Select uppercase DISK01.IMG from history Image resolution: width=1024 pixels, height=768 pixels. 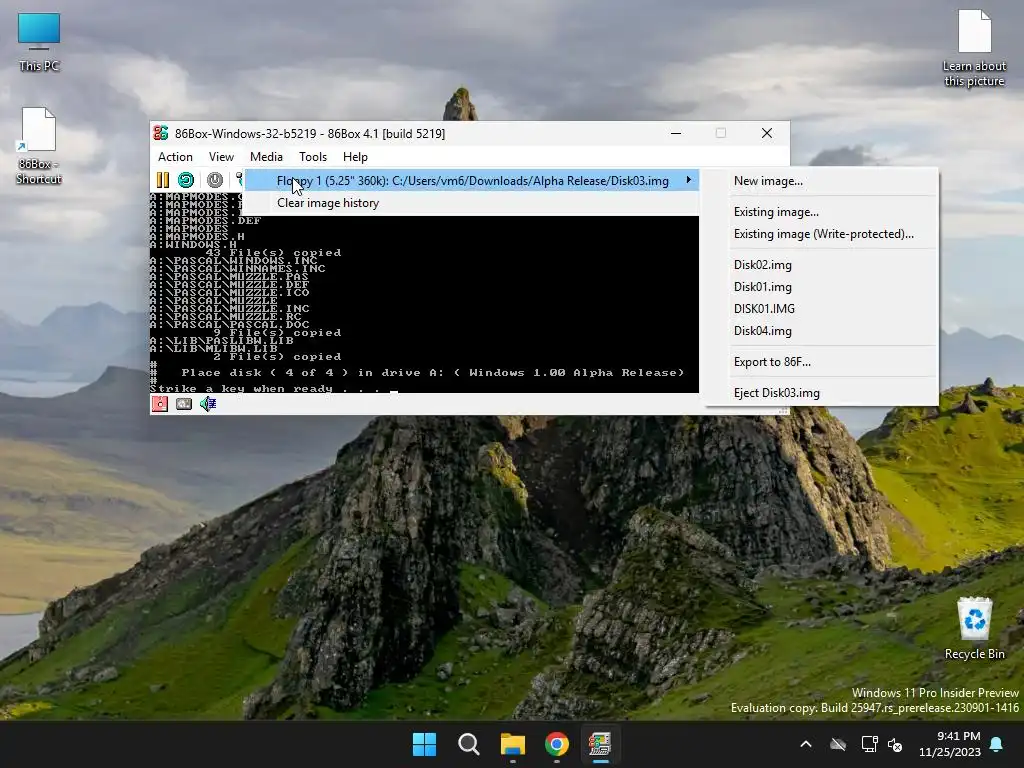point(823,309)
